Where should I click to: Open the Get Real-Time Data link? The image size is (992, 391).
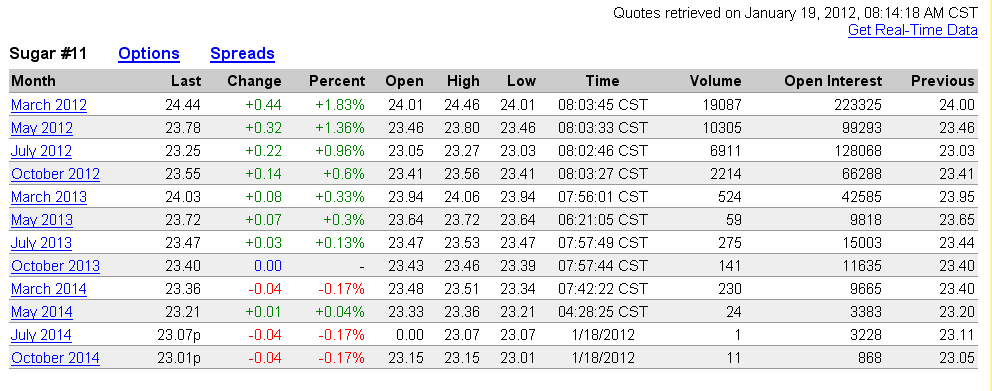pos(912,30)
